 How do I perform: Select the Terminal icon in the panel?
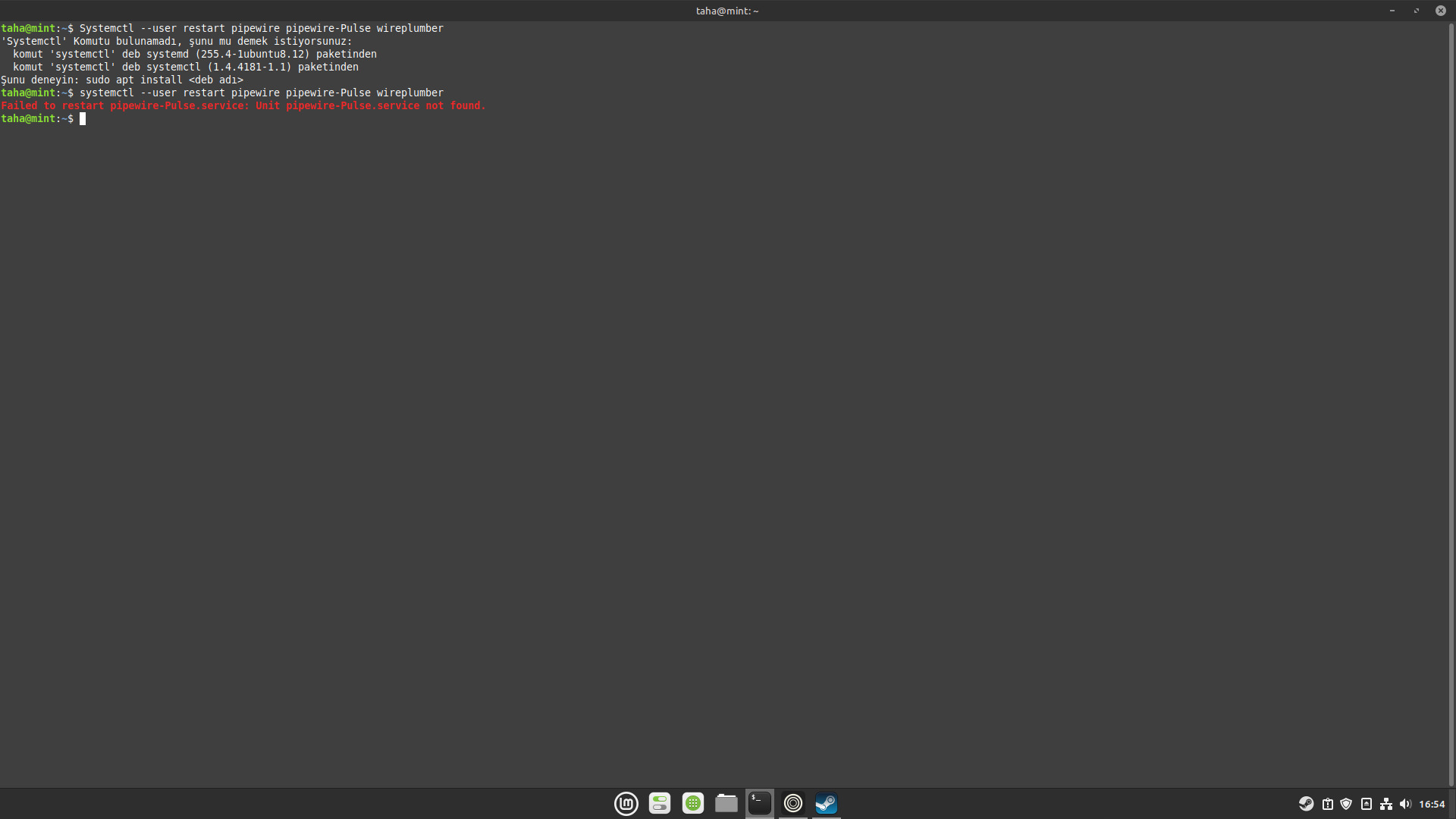tap(760, 803)
